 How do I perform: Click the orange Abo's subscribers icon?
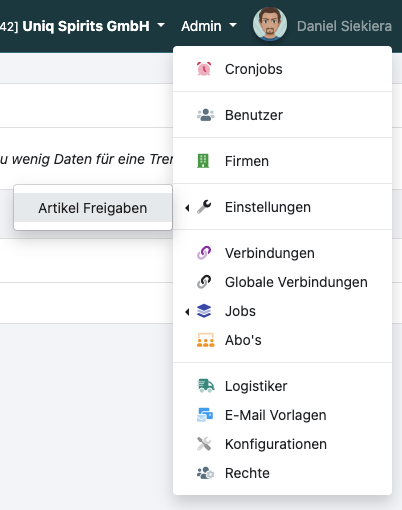pos(205,340)
